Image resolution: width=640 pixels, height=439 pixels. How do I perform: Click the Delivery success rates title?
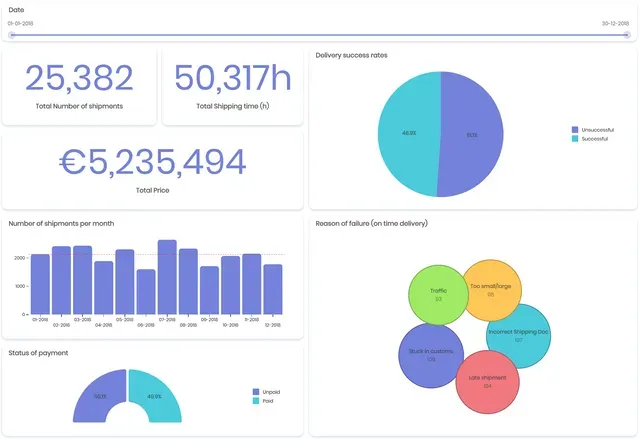(351, 55)
